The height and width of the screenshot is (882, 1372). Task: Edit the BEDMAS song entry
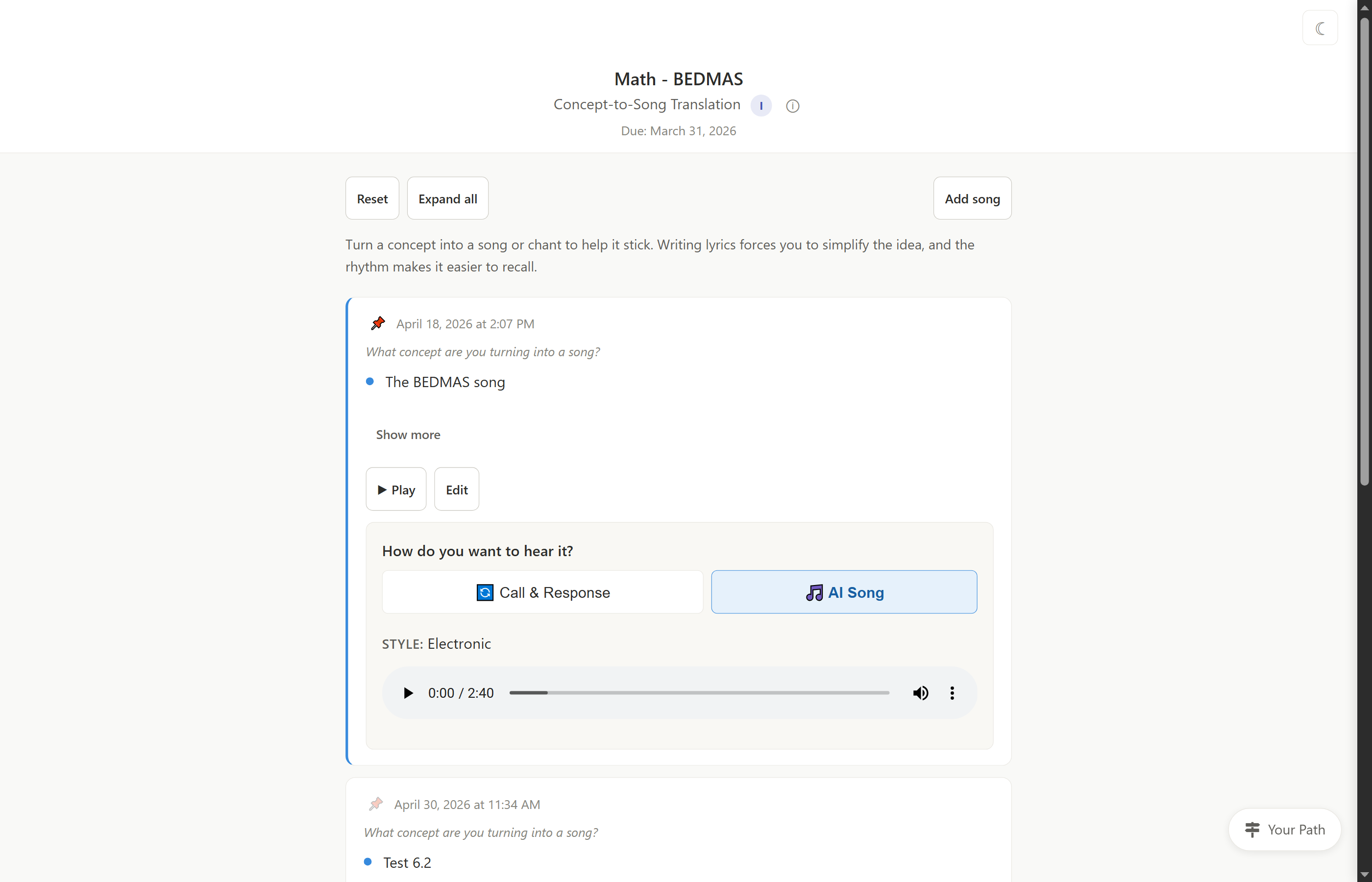click(x=456, y=489)
